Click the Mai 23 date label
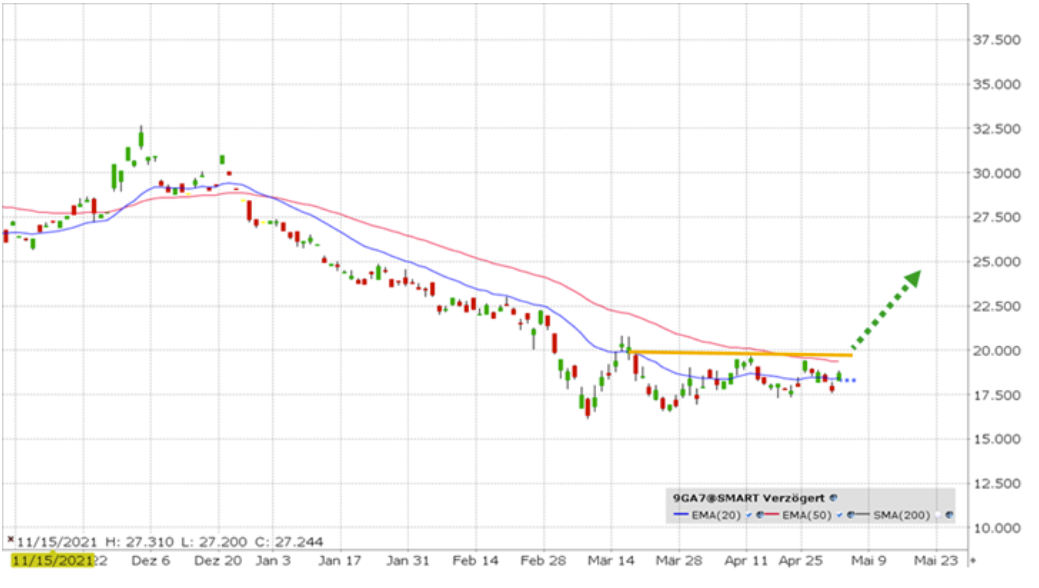Screen dimensions: 1039x588 [x=936, y=561]
